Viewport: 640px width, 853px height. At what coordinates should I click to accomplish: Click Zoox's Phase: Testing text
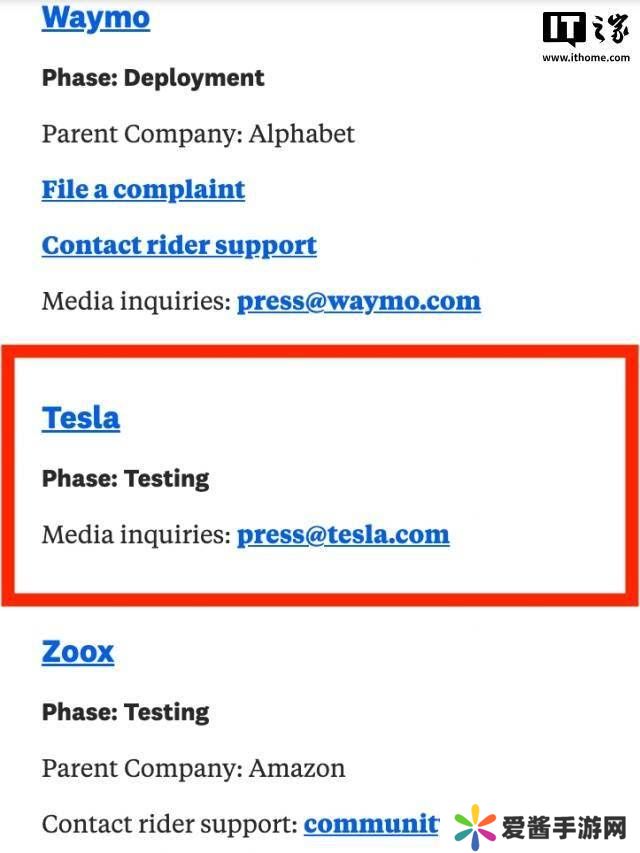pyautogui.click(x=126, y=713)
